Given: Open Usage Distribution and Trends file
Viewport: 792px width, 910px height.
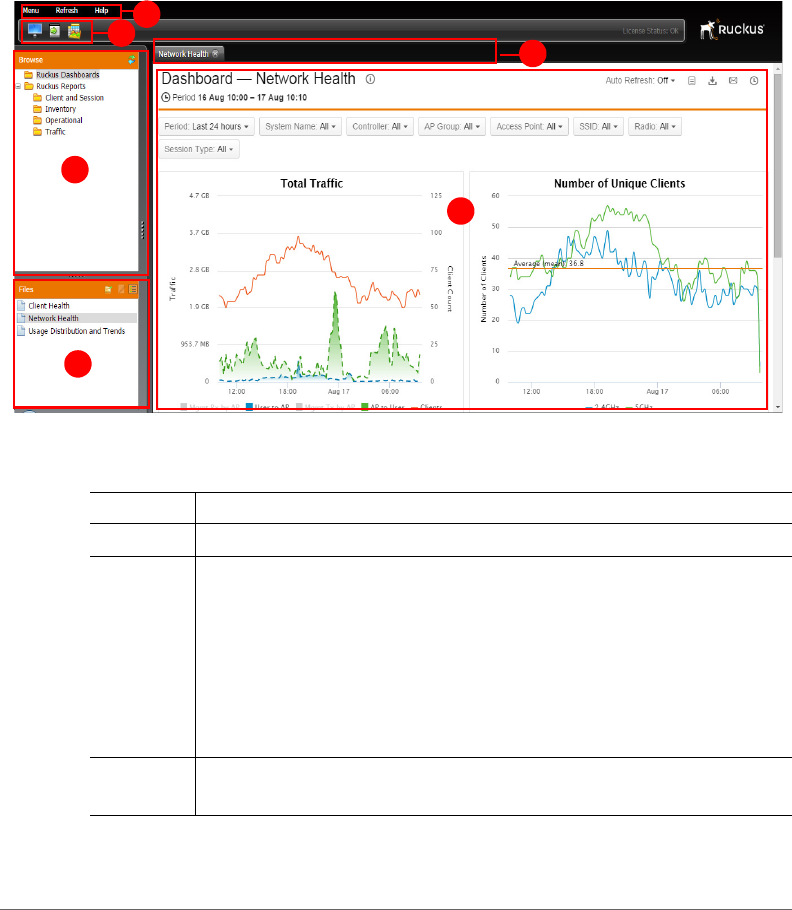Looking at the screenshot, I should 77,331.
